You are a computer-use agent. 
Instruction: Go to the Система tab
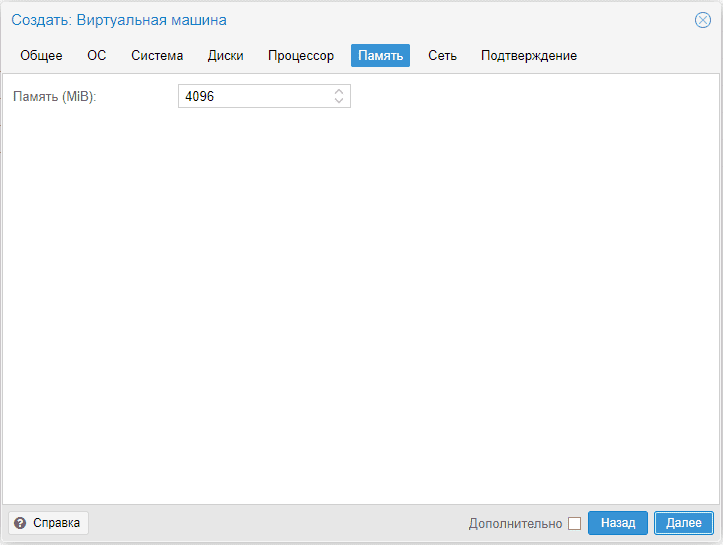tap(157, 56)
